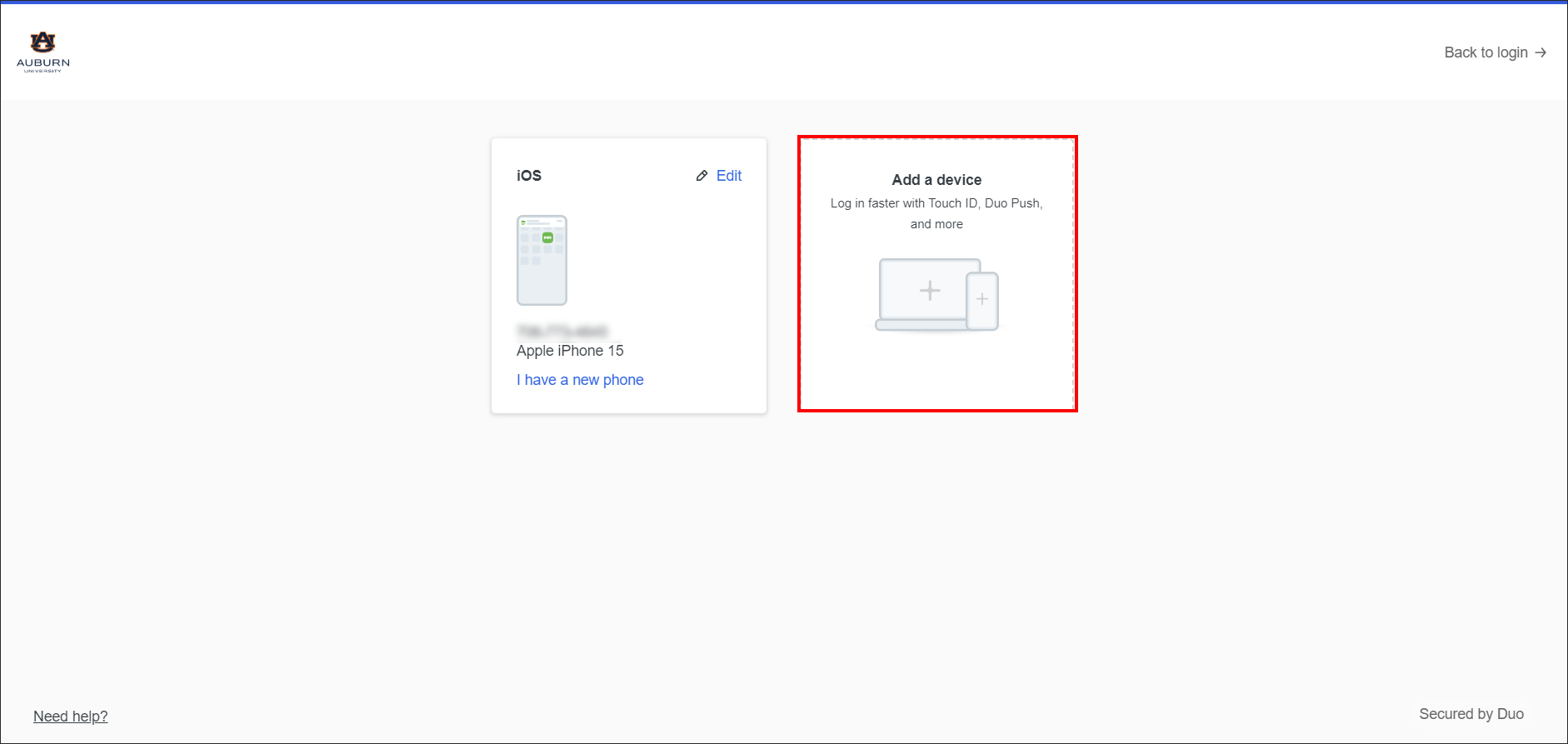Click the Add a device heading
This screenshot has height=744, width=1568.
[936, 180]
